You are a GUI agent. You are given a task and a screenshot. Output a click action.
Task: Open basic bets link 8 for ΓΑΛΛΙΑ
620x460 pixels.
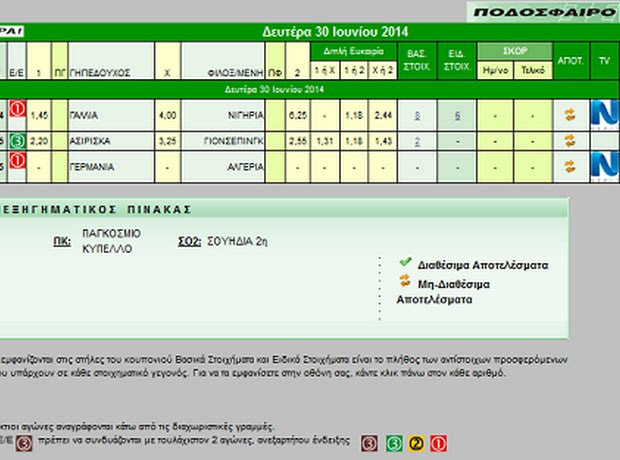coord(417,116)
